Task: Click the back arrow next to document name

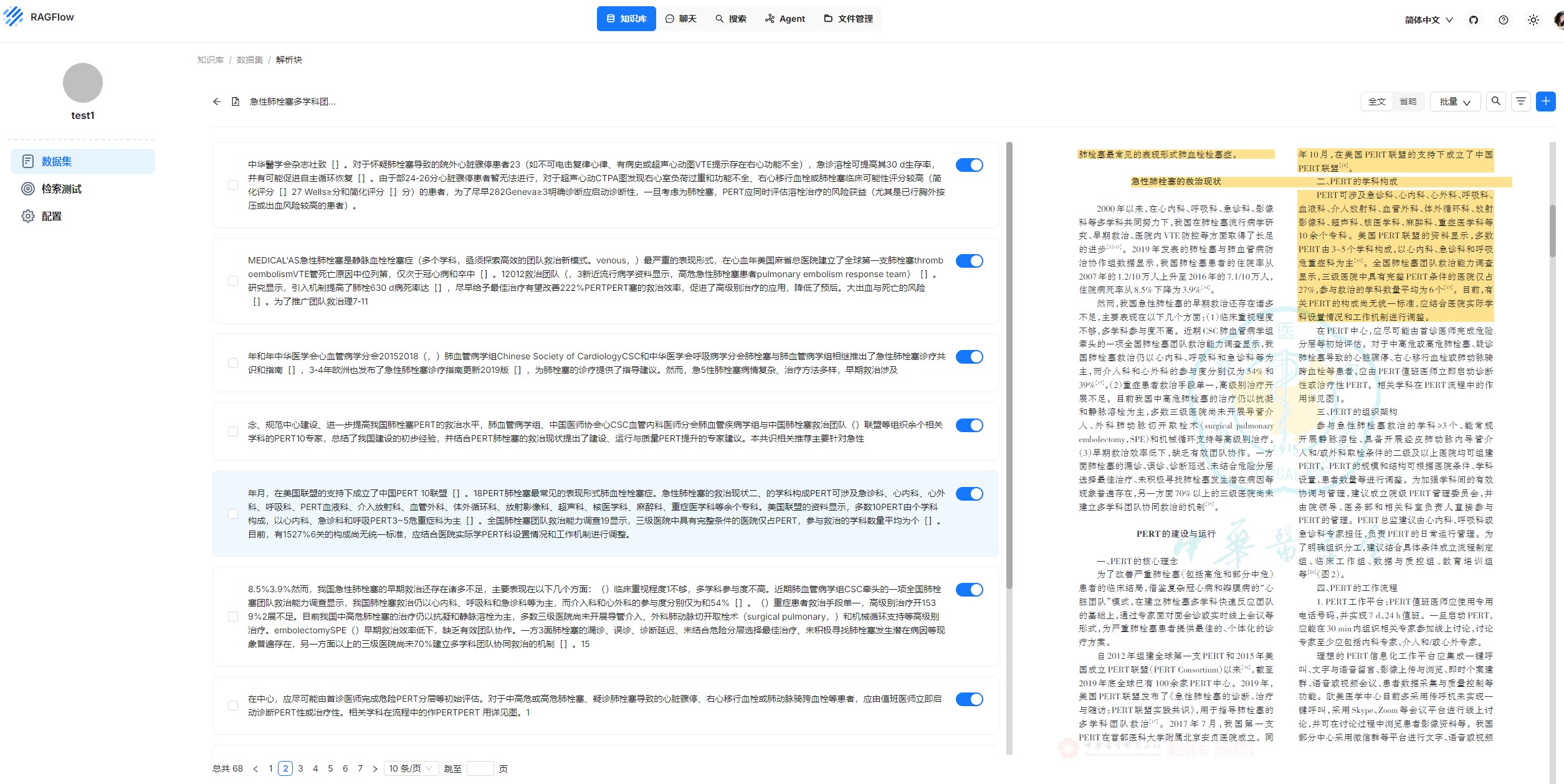Action: [217, 102]
